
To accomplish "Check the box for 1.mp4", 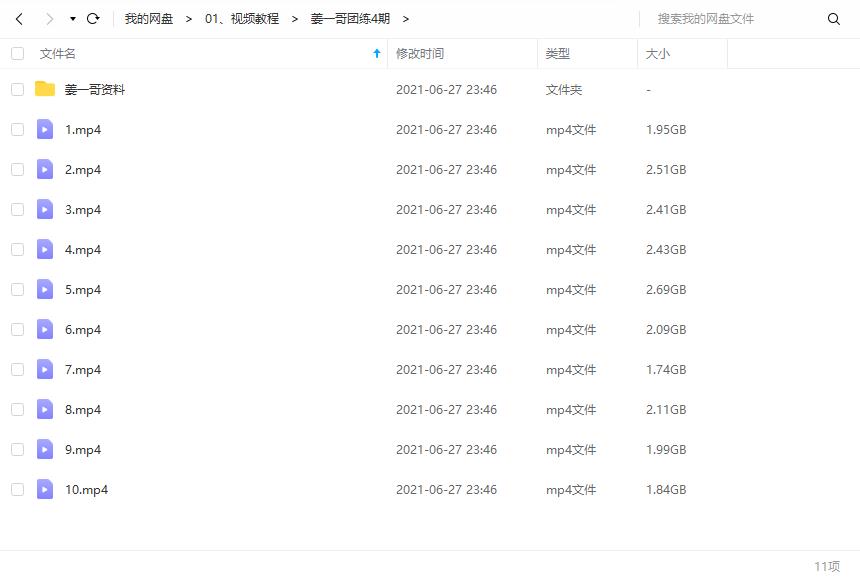I will coord(18,129).
